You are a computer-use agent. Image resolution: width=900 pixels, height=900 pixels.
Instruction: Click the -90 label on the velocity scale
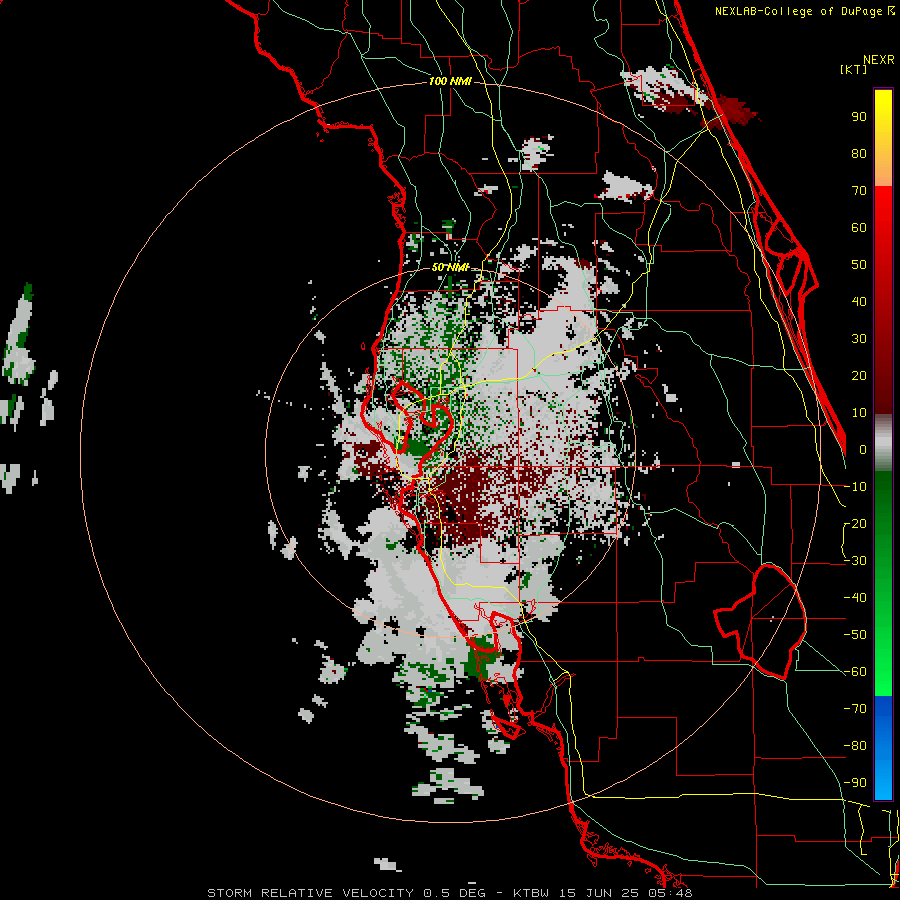(855, 783)
